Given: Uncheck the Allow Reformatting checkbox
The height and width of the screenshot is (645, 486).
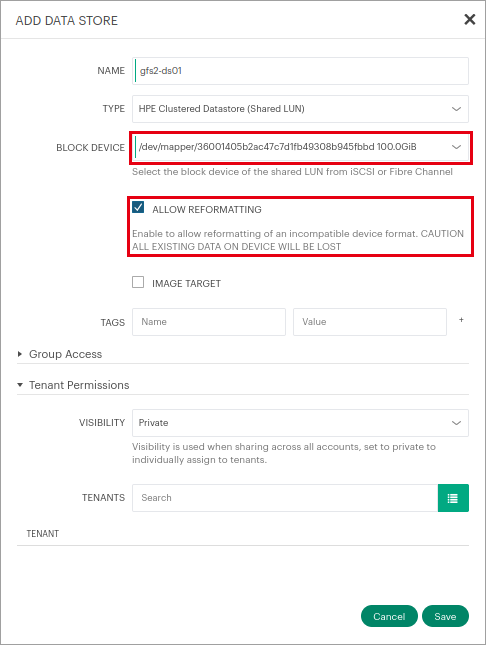Looking at the screenshot, I should [x=138, y=207].
